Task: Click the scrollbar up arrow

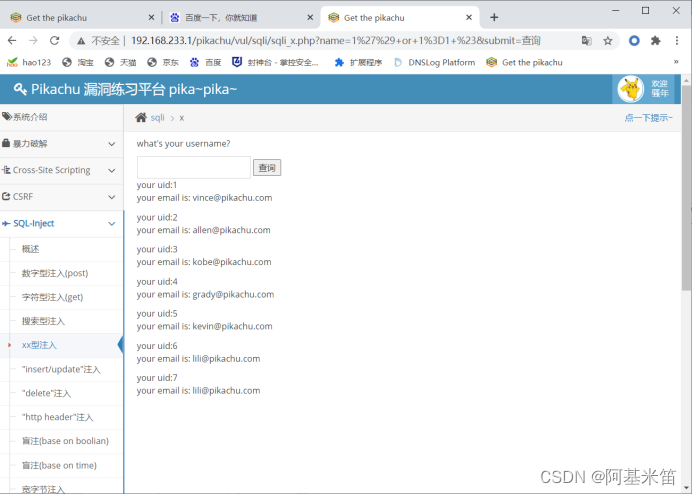Action: 686,81
